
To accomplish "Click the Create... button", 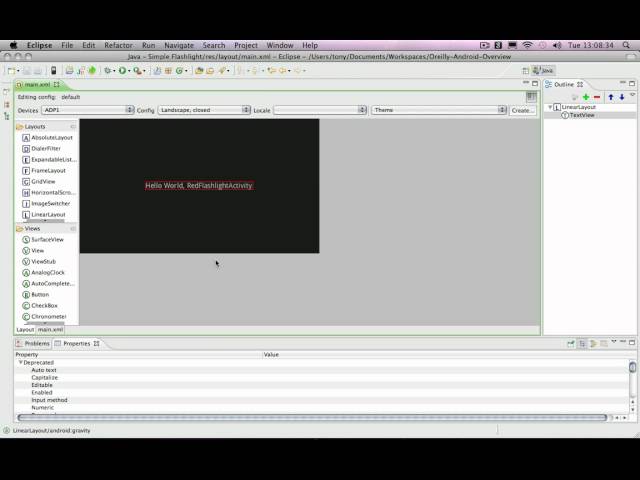I will tap(522, 110).
